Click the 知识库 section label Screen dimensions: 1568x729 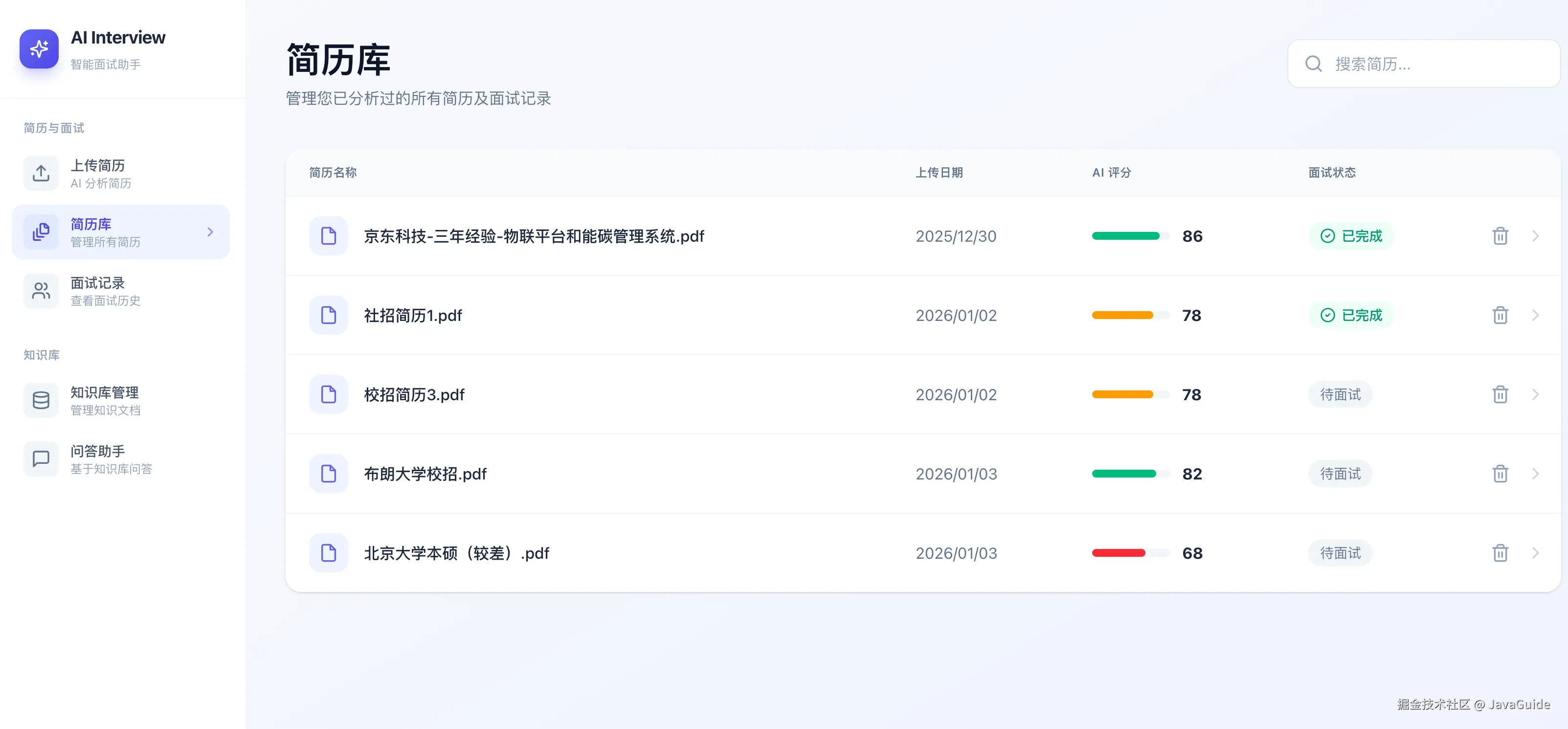(x=42, y=354)
